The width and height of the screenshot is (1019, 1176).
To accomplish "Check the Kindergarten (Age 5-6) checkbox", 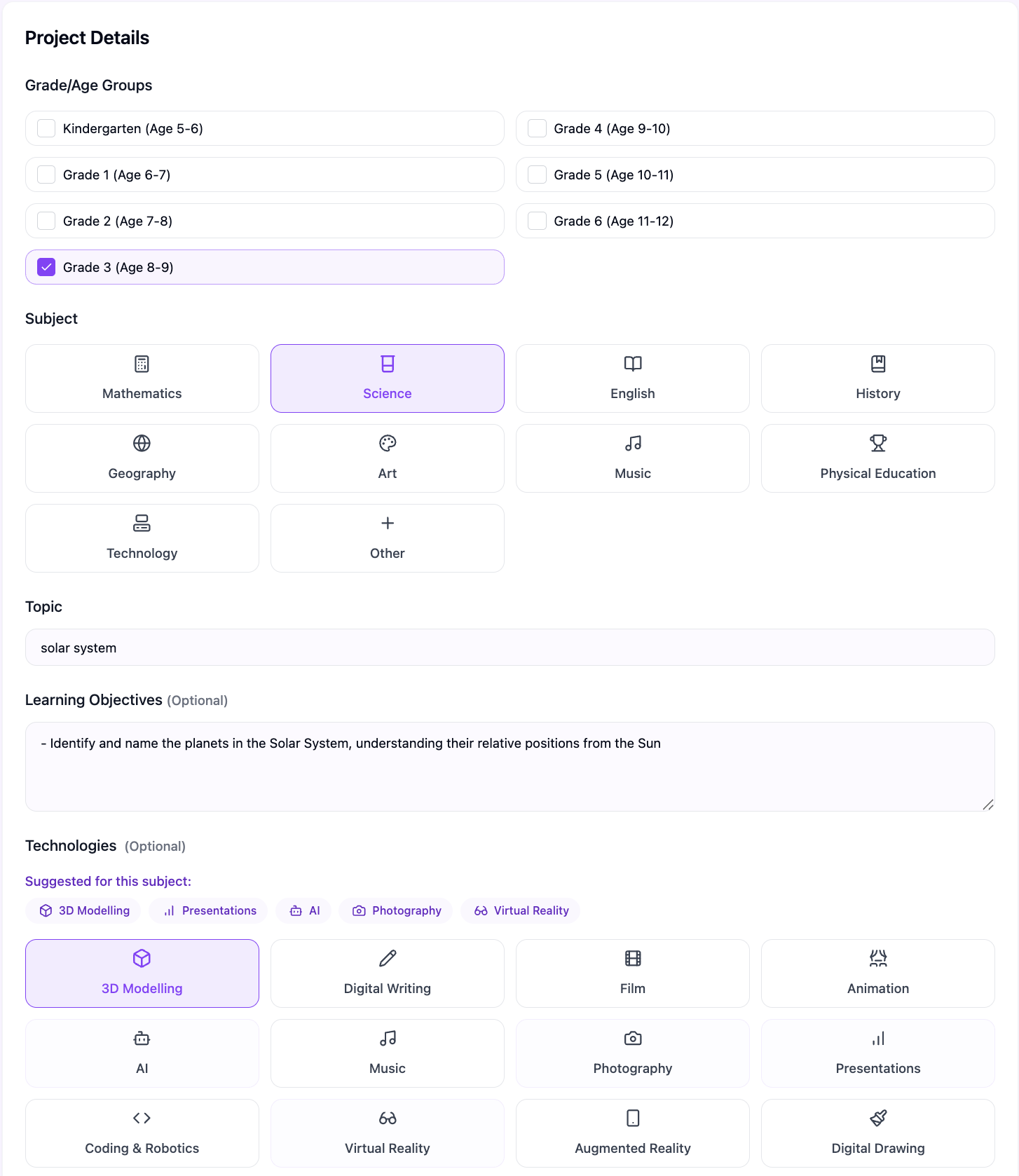I will click(x=46, y=128).
